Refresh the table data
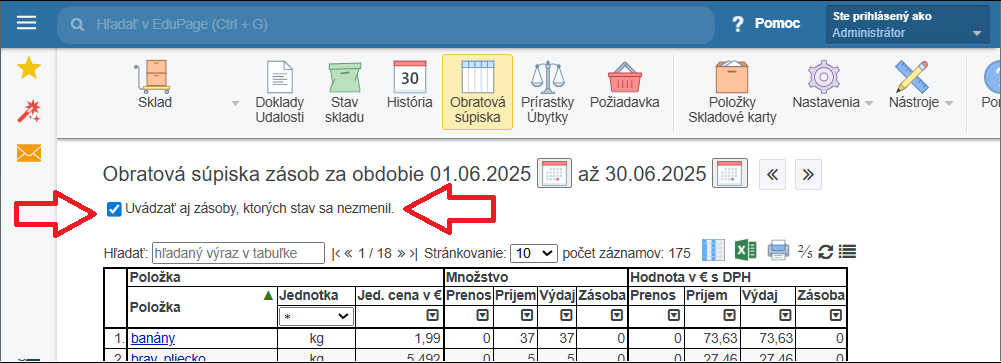 pyautogui.click(x=825, y=252)
